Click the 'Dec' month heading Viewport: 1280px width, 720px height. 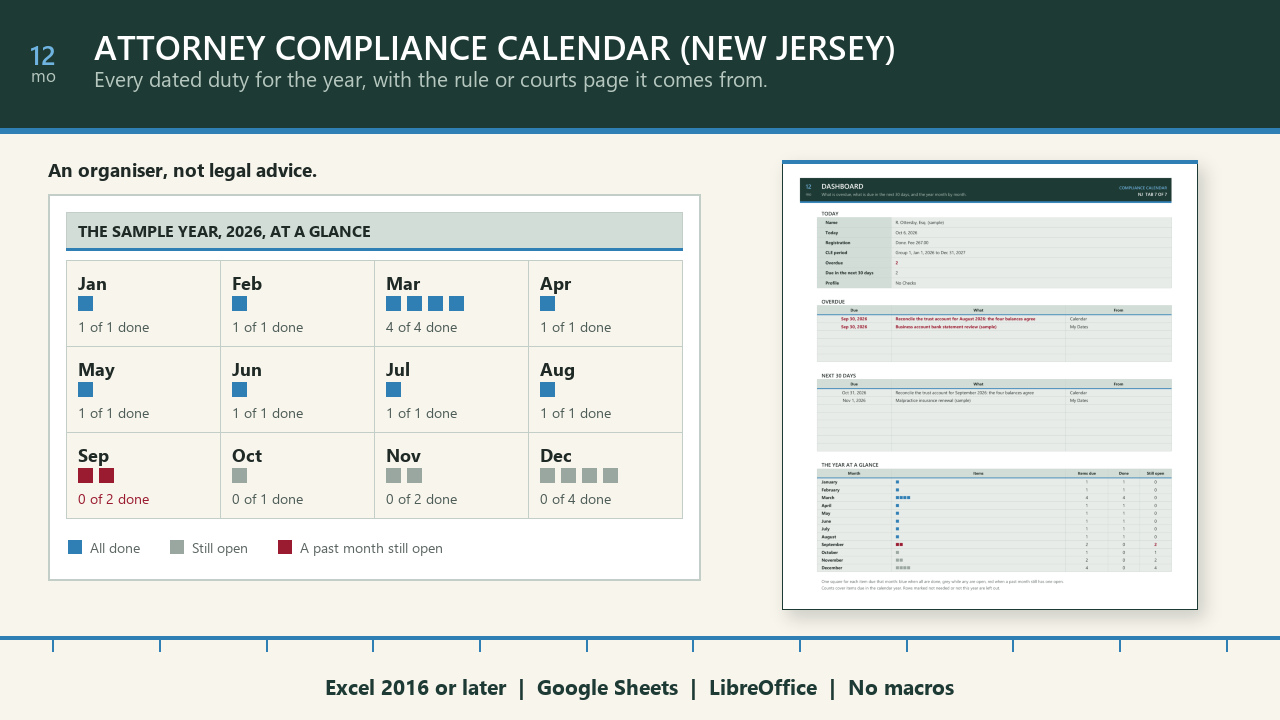556,455
